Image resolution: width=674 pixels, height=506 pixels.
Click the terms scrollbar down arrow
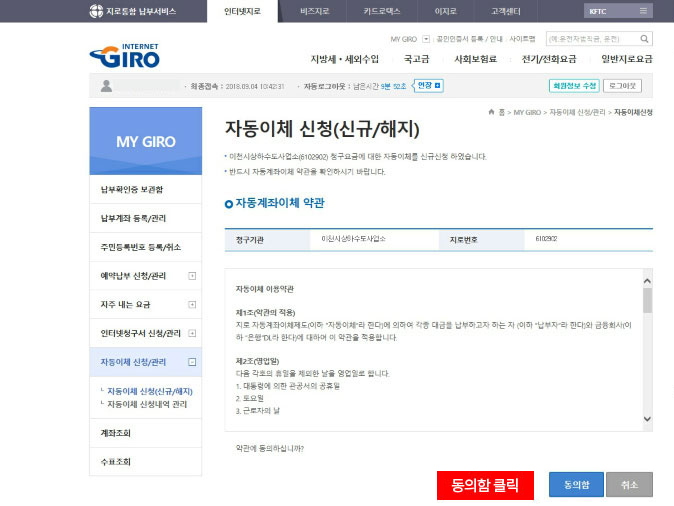[647, 419]
